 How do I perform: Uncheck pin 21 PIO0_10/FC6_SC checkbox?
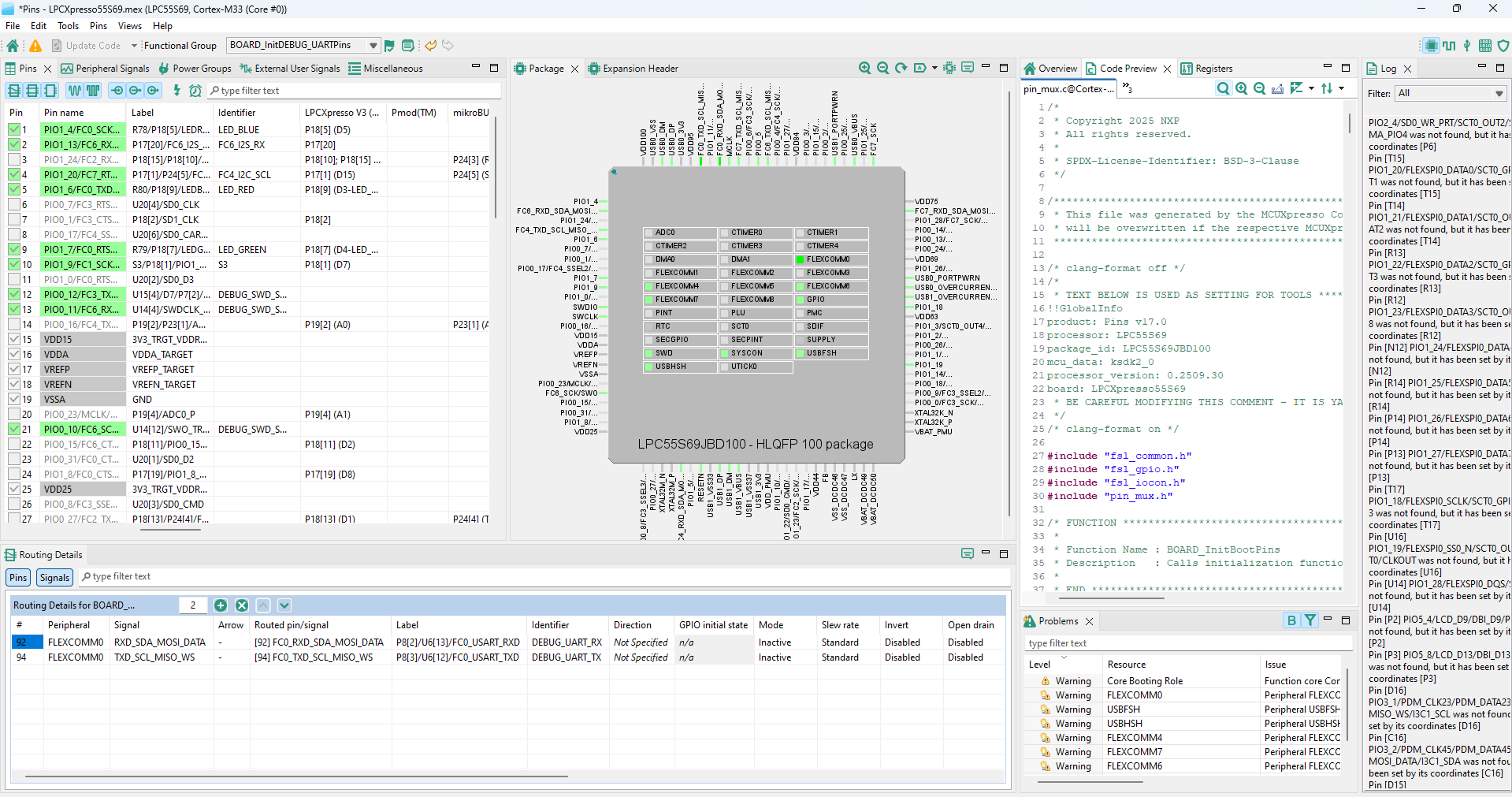(x=14, y=430)
